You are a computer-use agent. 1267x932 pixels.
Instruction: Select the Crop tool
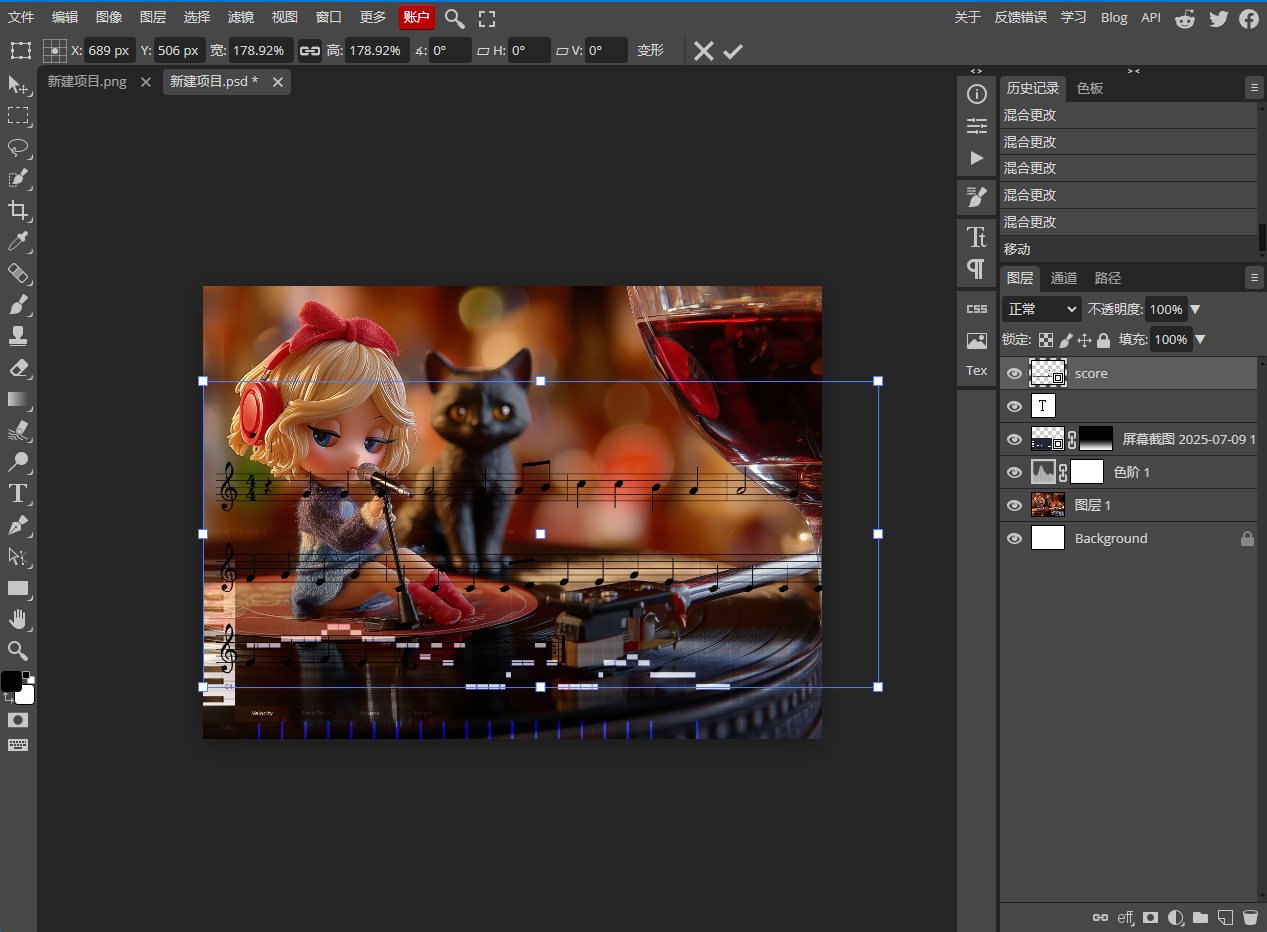[x=18, y=210]
